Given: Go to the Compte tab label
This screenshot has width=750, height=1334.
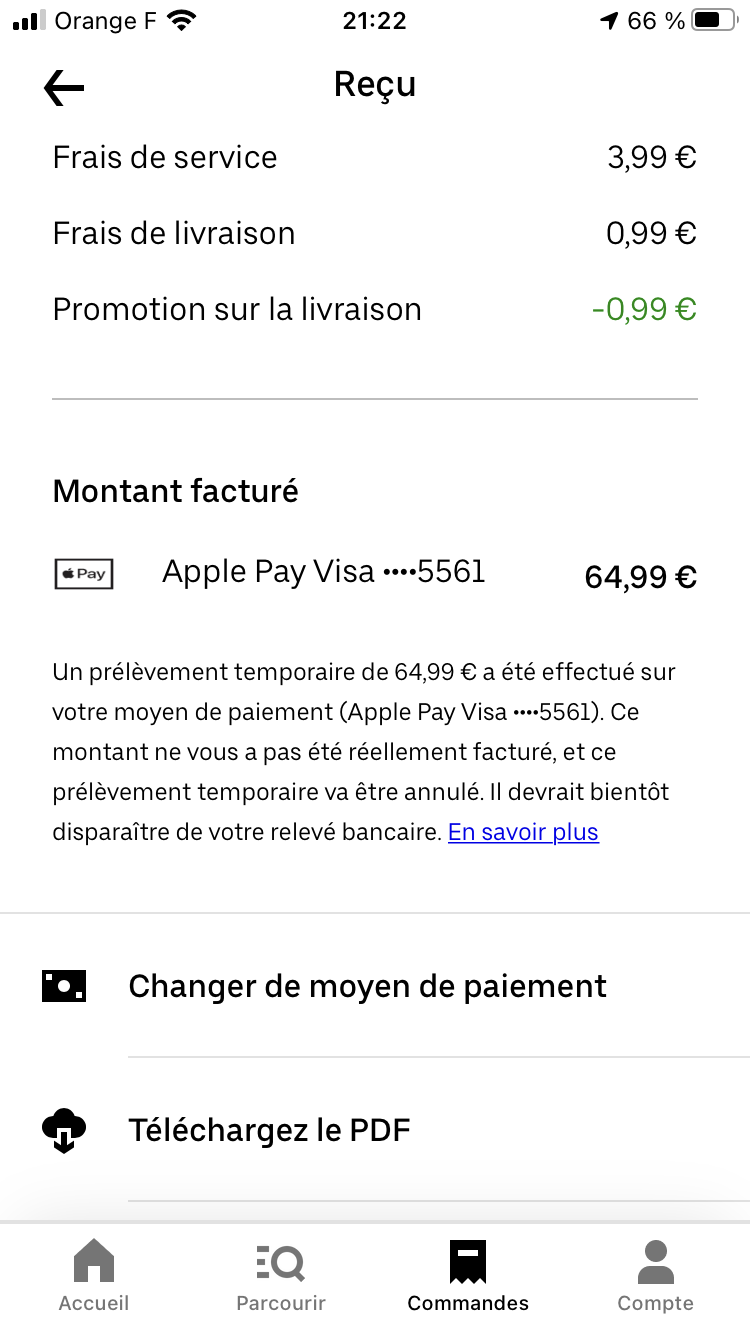Looking at the screenshot, I should (x=655, y=1303).
